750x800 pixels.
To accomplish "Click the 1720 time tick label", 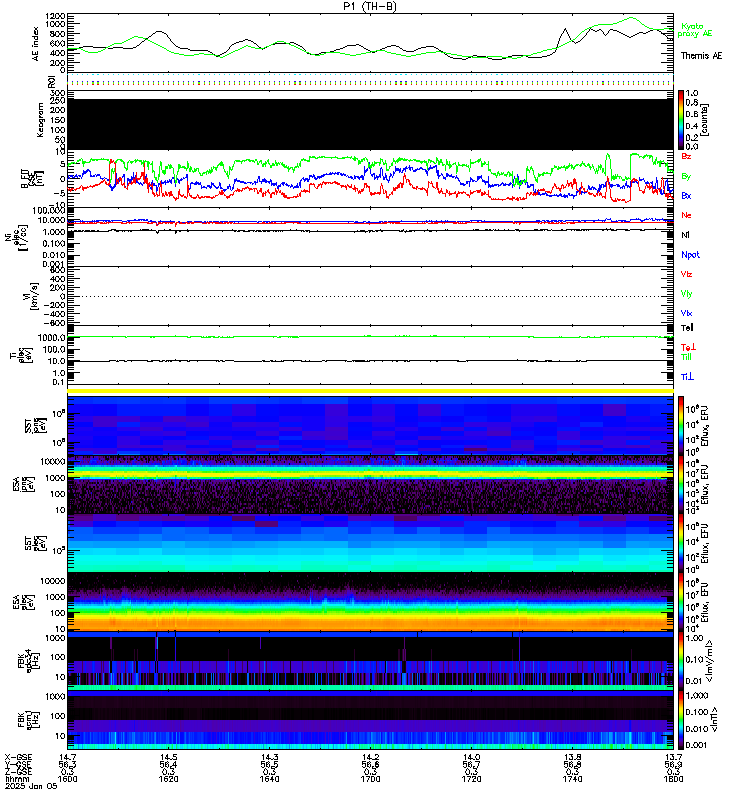I will [x=471, y=779].
